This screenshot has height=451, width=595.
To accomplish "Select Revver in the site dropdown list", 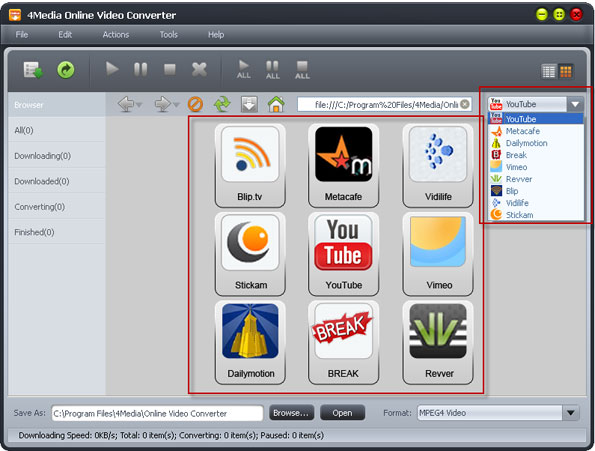I will (x=536, y=179).
